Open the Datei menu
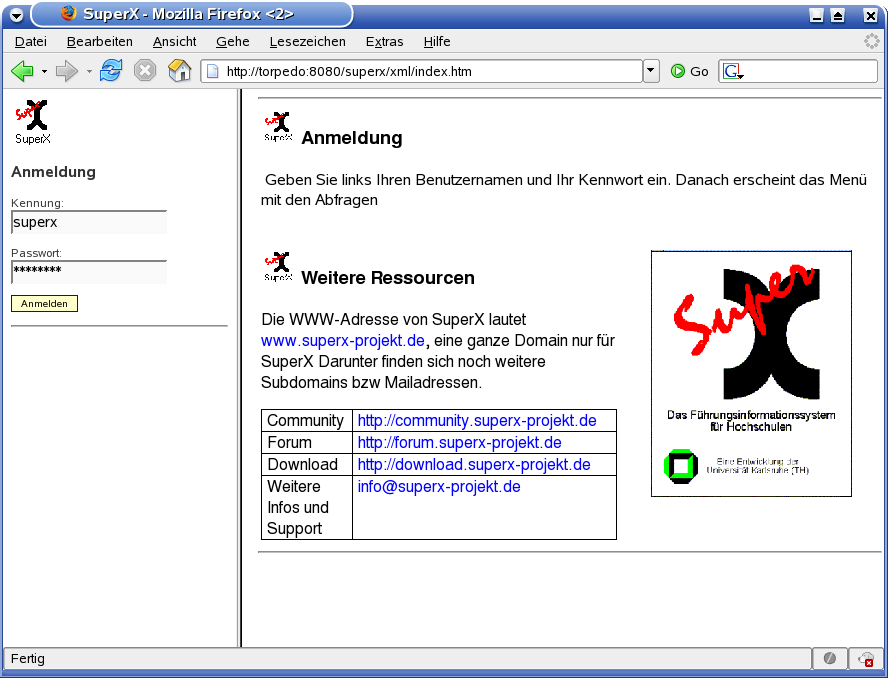This screenshot has width=888, height=678. (x=31, y=41)
